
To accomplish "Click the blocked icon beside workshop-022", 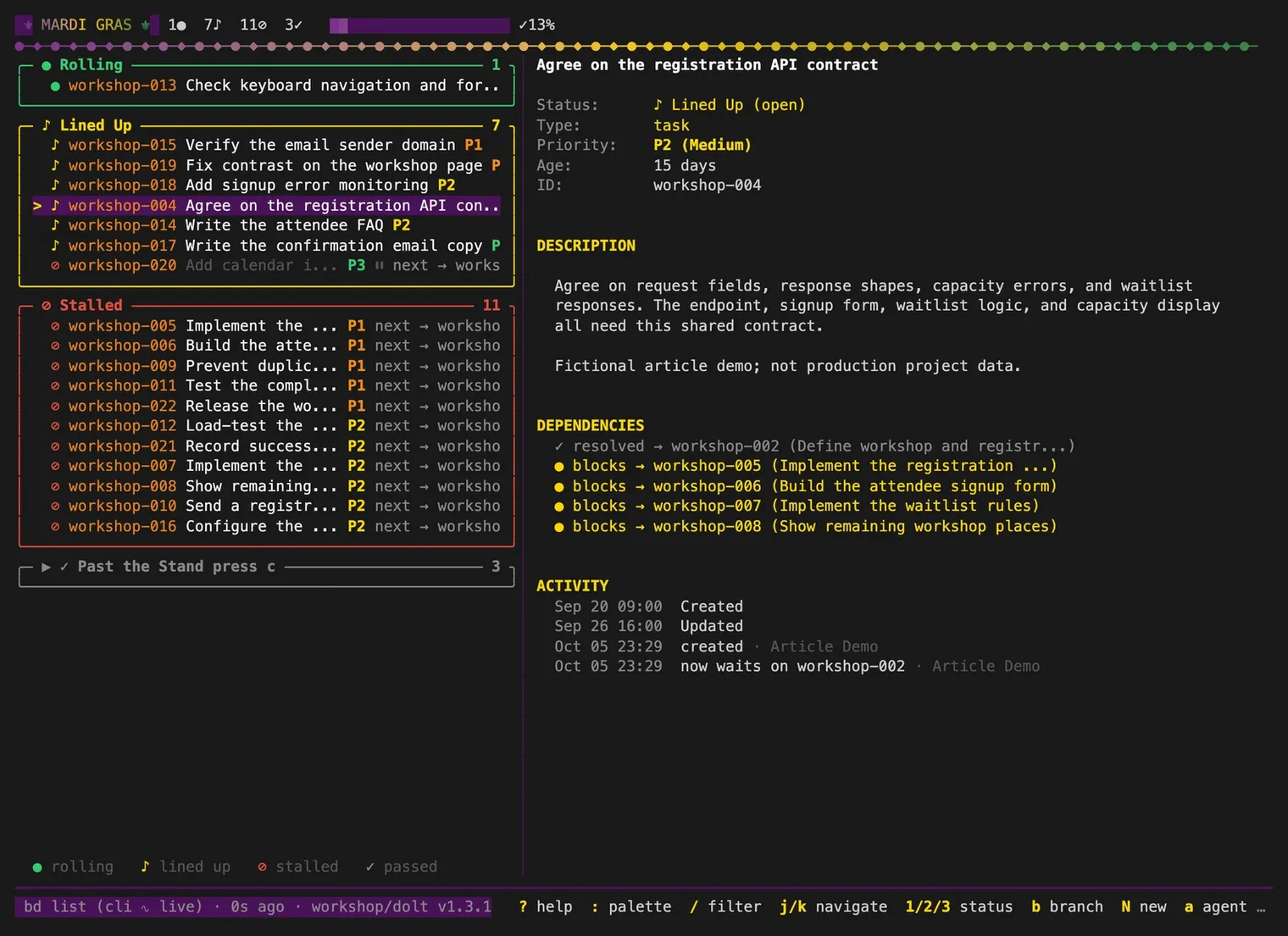I will coord(55,407).
